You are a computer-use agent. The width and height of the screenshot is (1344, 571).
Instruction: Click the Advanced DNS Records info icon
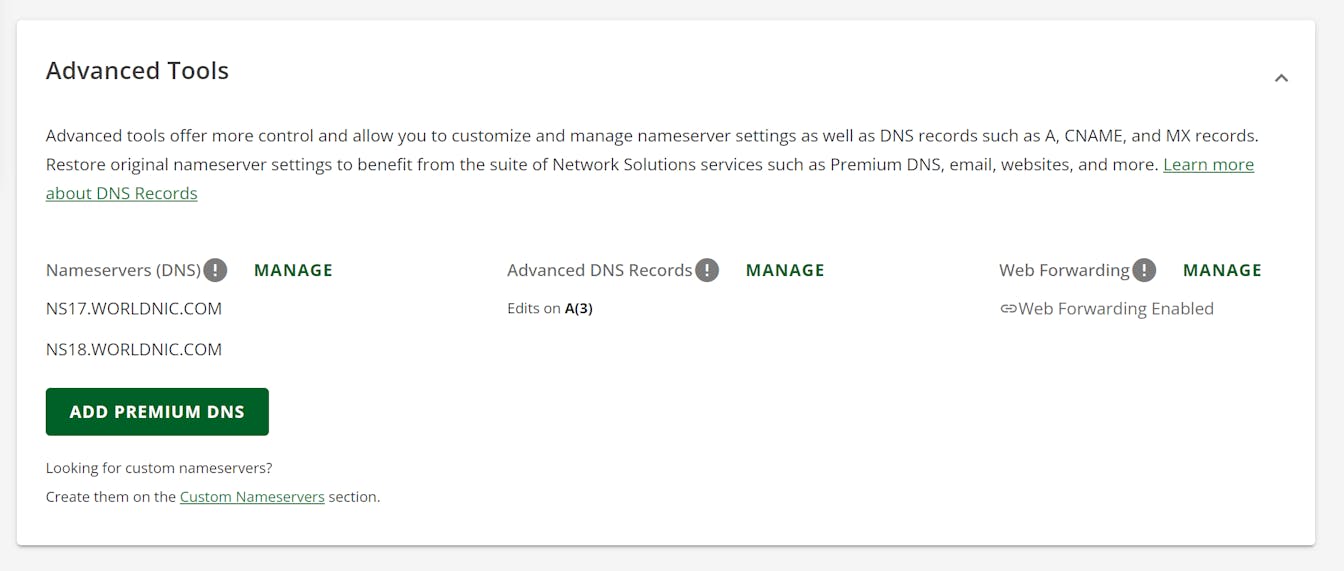pyautogui.click(x=707, y=270)
